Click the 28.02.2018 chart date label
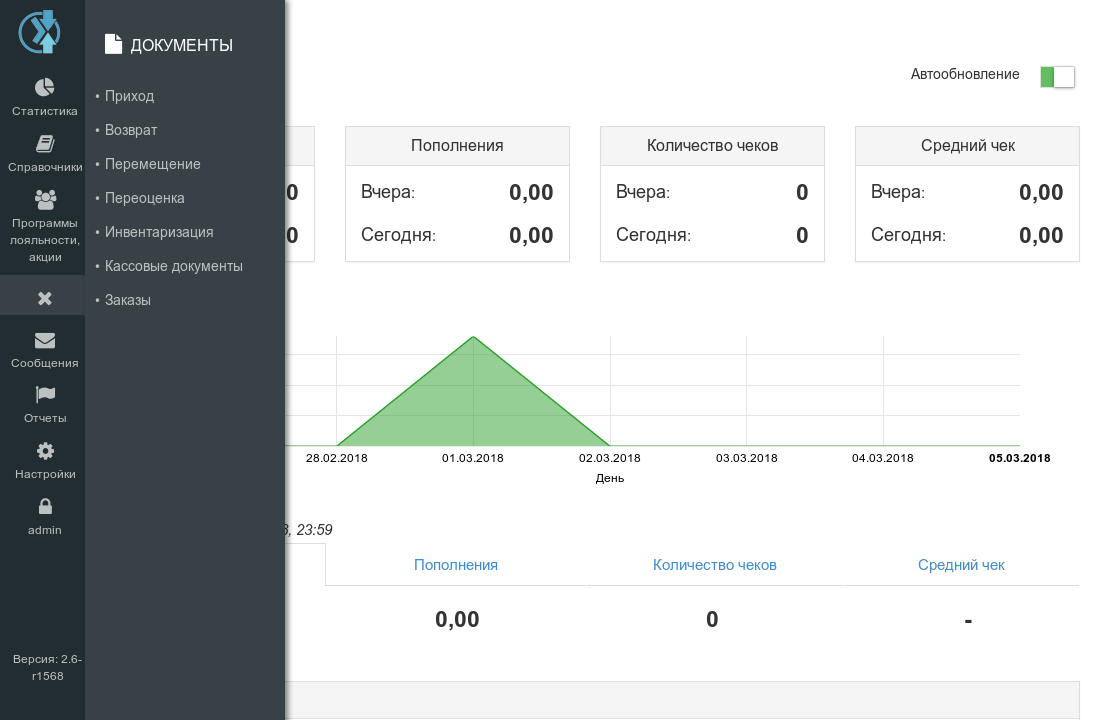The height and width of the screenshot is (720, 1100). 337,458
